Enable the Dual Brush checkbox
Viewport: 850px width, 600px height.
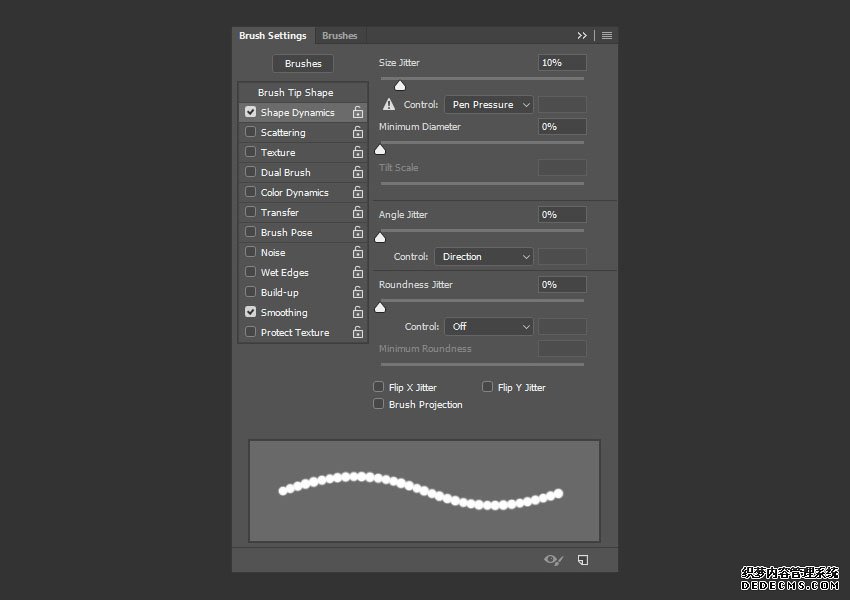[250, 172]
